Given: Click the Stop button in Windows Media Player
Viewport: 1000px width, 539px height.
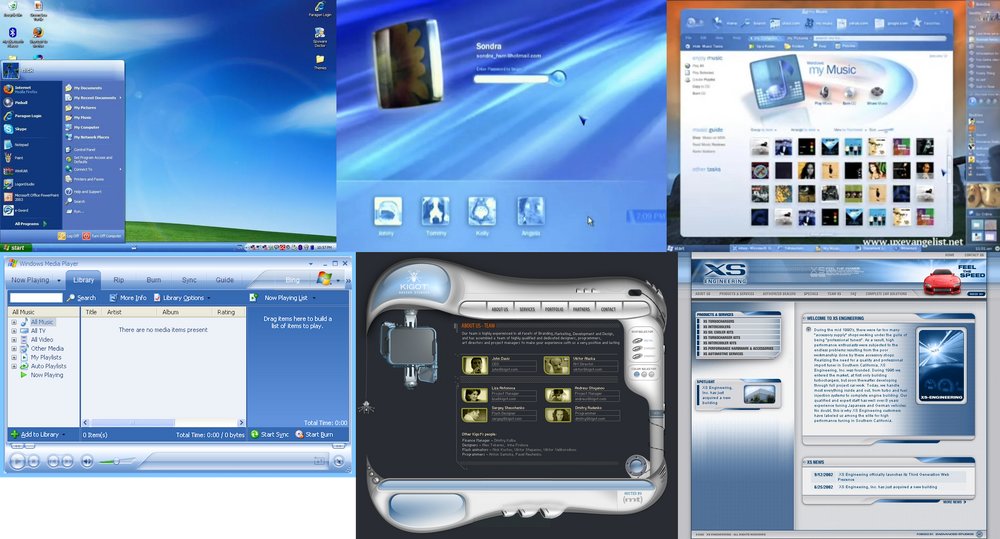Looking at the screenshot, I should [34, 461].
